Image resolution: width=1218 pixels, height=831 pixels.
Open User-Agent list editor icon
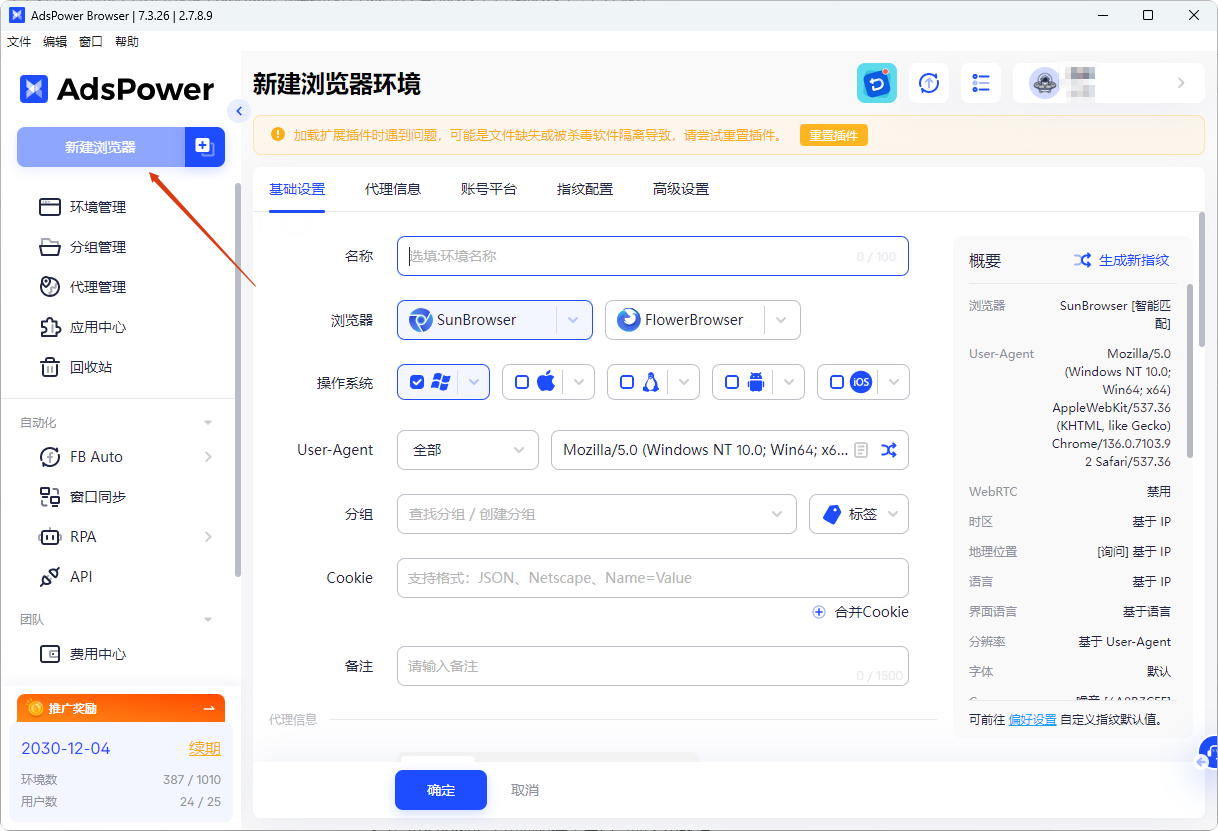861,450
